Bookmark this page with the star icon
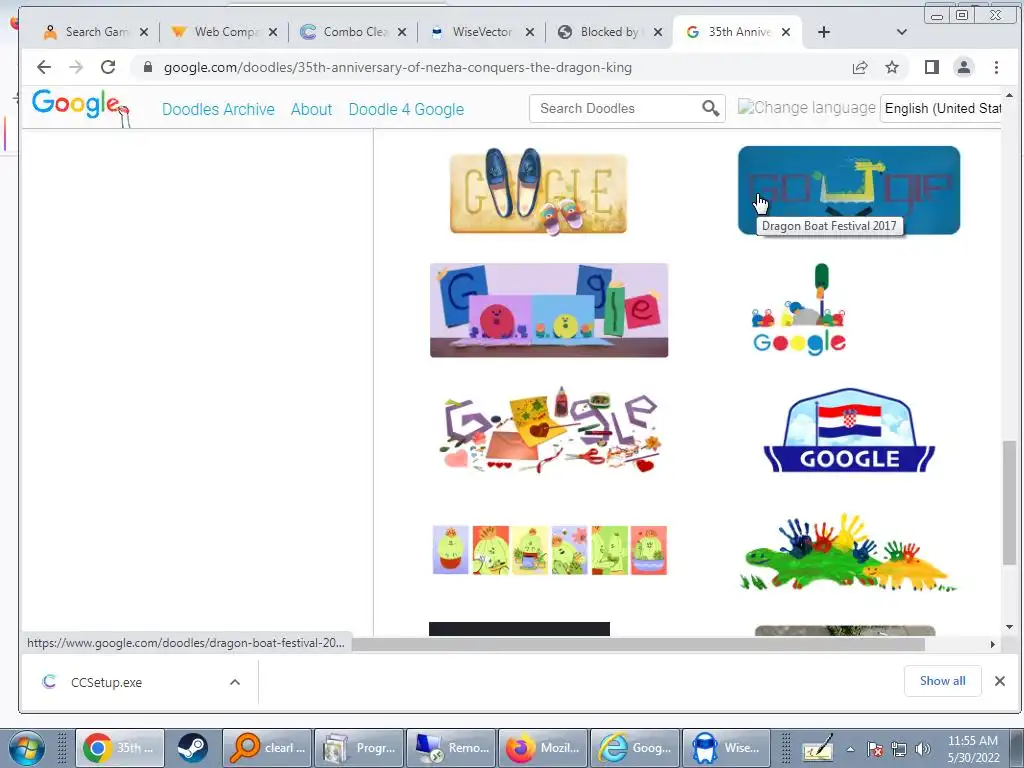Image resolution: width=1024 pixels, height=768 pixels. [892, 67]
